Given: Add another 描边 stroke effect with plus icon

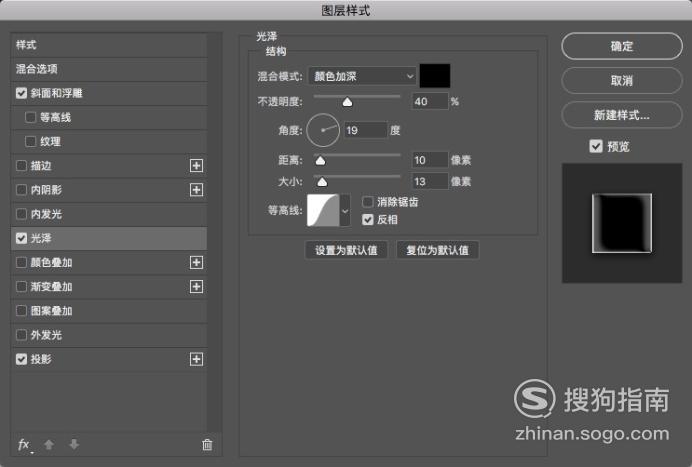Looking at the screenshot, I should tap(196, 166).
